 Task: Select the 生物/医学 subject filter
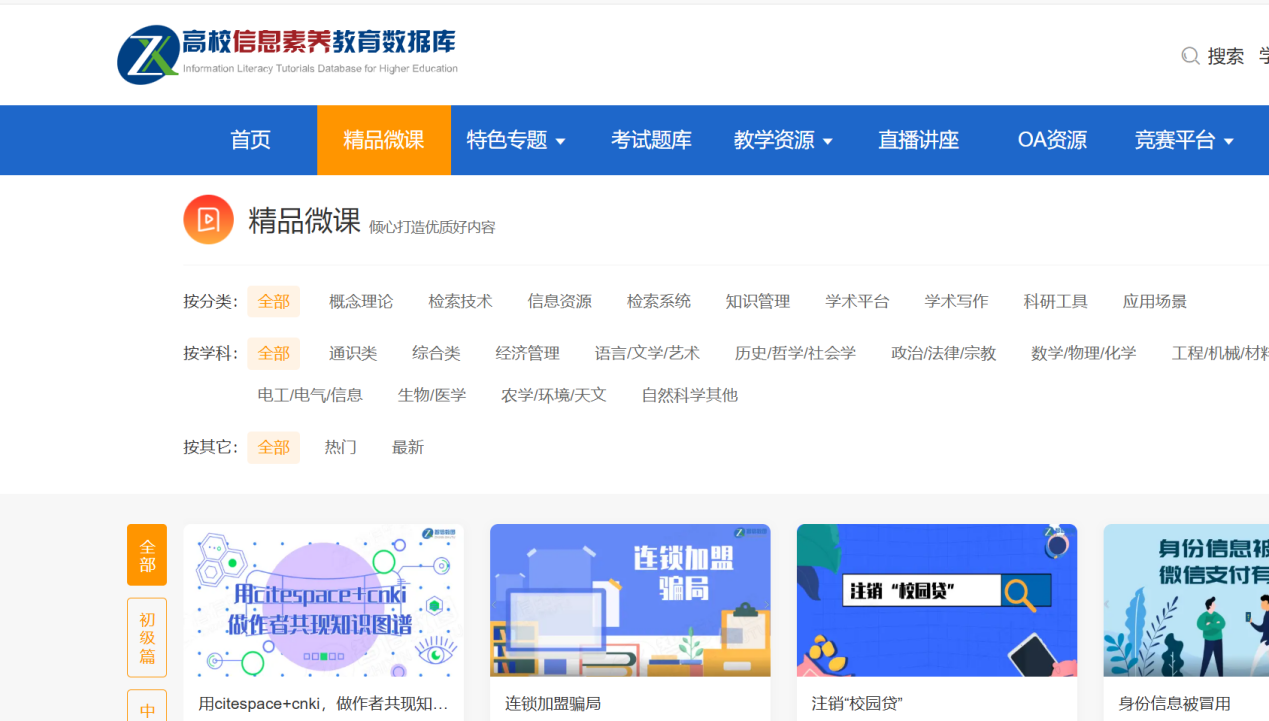432,395
